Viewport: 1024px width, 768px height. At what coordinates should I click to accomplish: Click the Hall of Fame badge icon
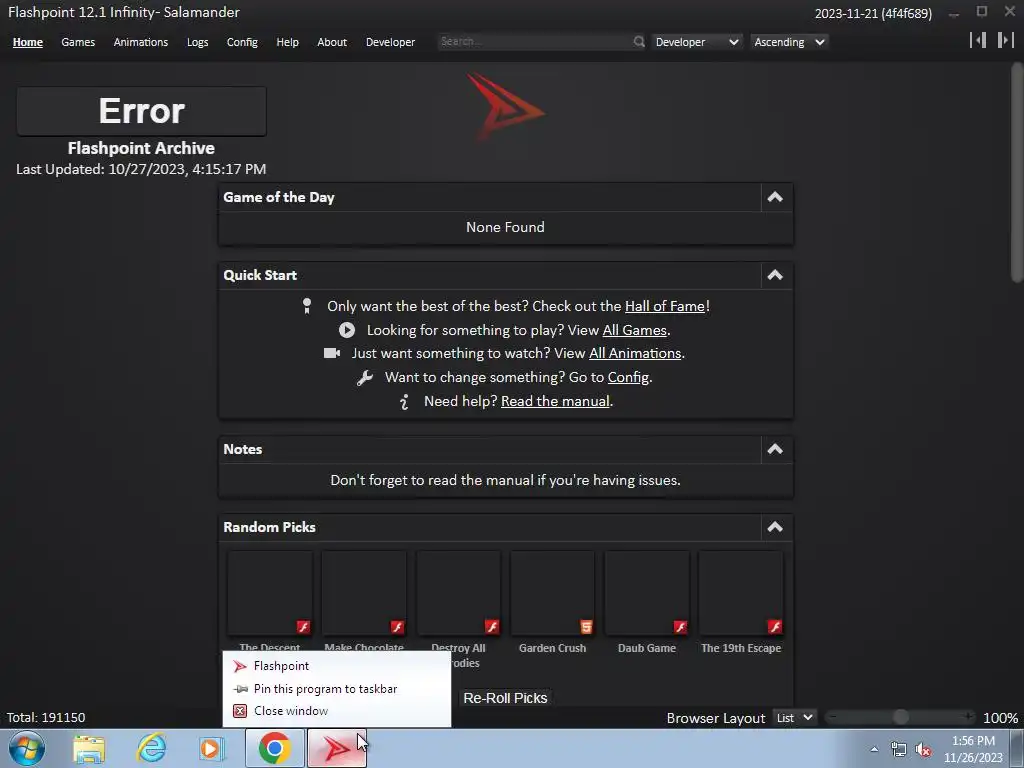(307, 306)
